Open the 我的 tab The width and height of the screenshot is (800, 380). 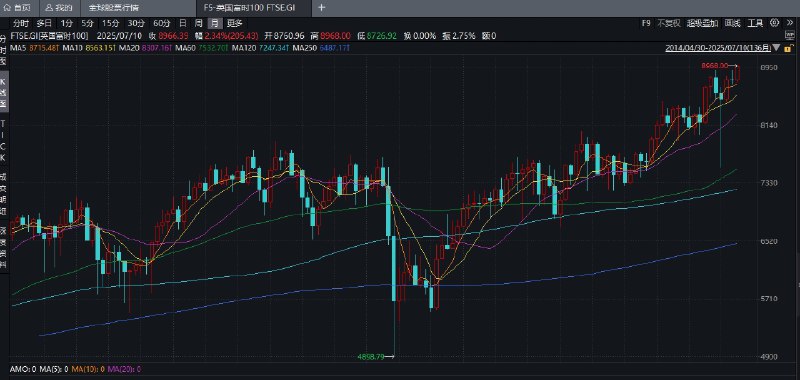click(59, 8)
